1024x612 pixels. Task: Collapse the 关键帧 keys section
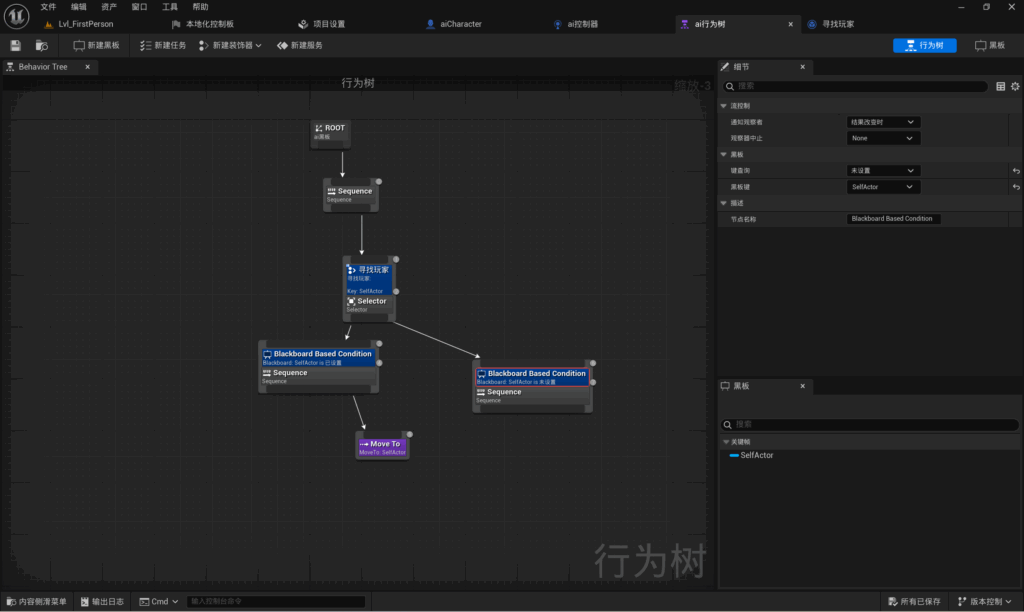[726, 442]
